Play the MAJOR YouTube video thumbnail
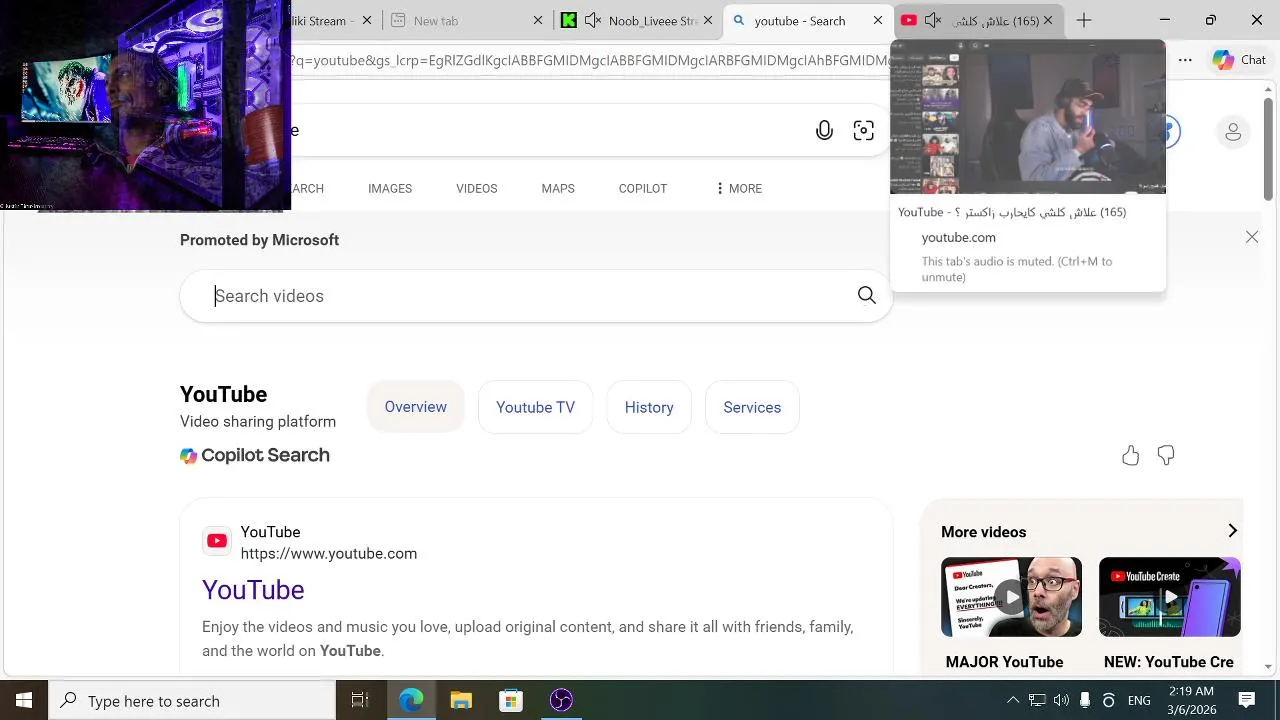 click(x=1011, y=597)
